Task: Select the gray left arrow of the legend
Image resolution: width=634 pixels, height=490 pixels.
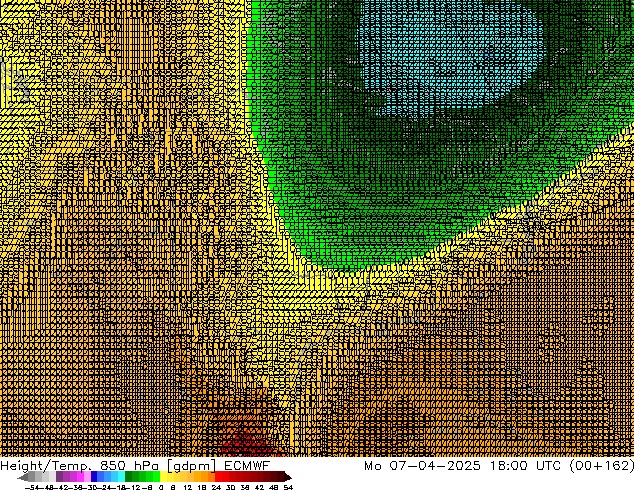Action: click(x=22, y=477)
